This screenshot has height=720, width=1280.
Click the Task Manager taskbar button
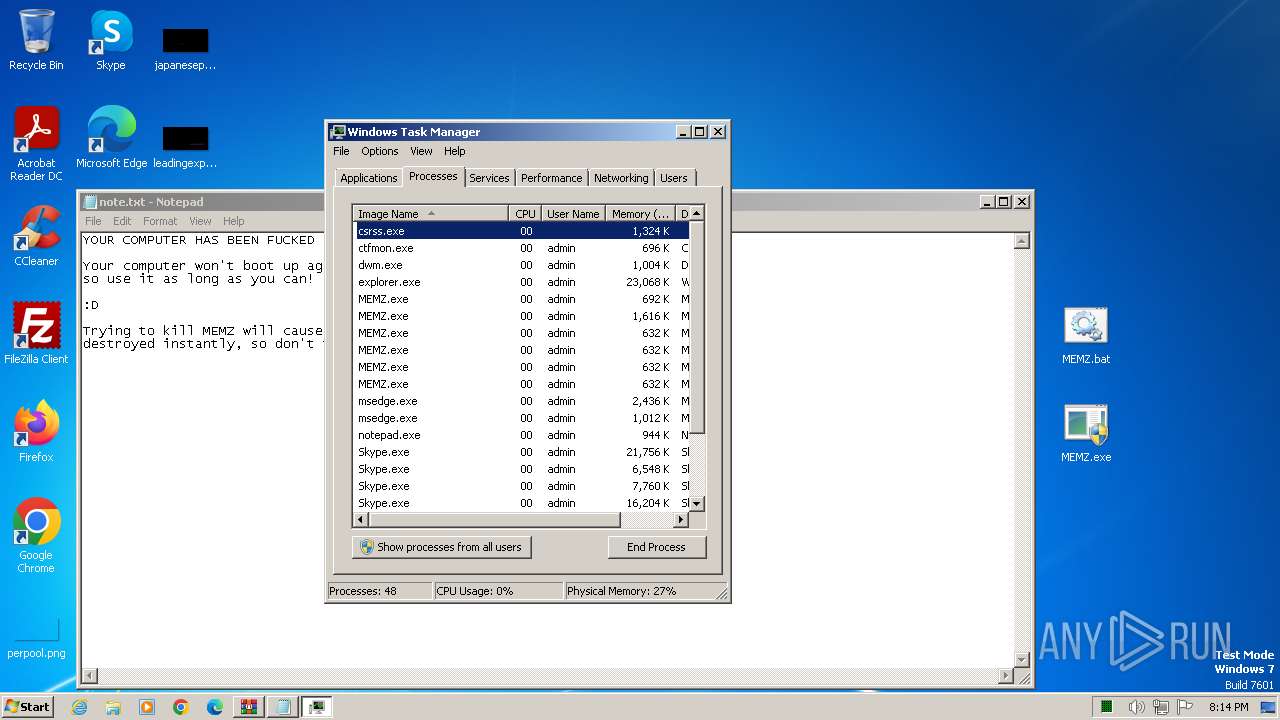(x=317, y=707)
